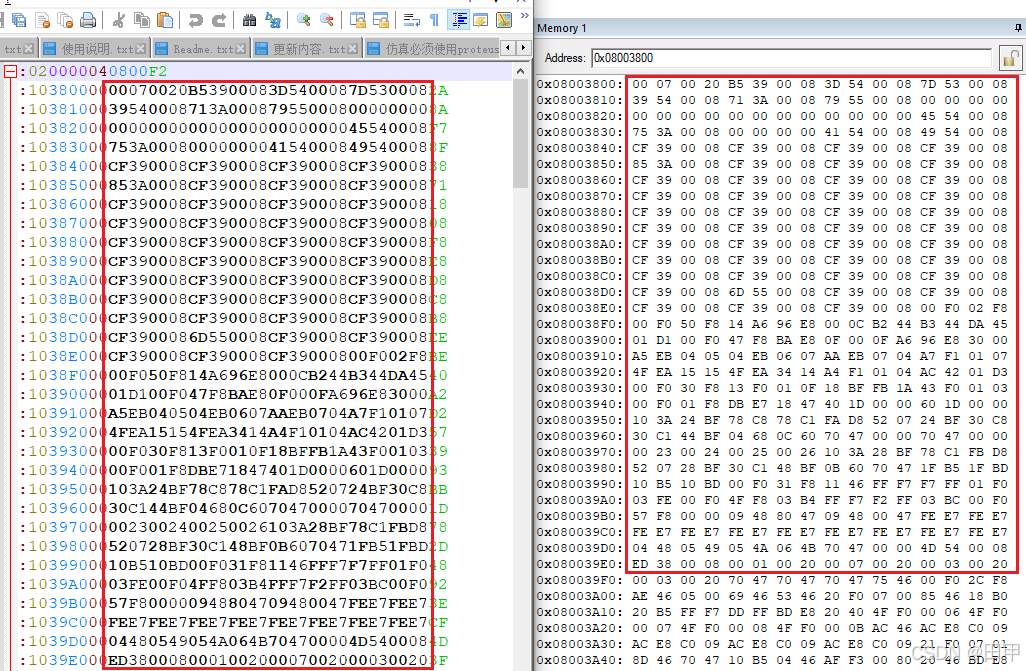Switch to the 使用说明.txt tab
The height and width of the screenshot is (671, 1026).
point(96,48)
